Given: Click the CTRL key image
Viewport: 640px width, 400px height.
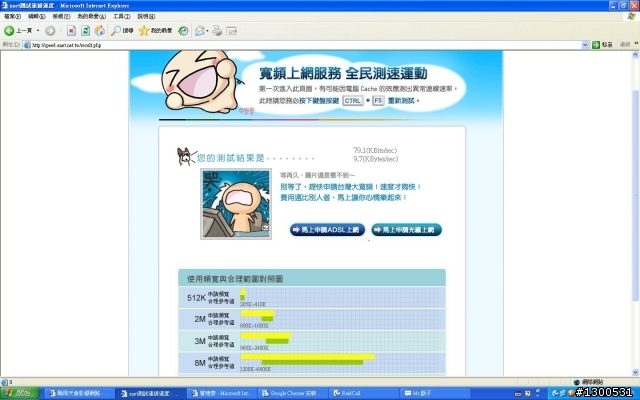Looking at the screenshot, I should coord(353,100).
